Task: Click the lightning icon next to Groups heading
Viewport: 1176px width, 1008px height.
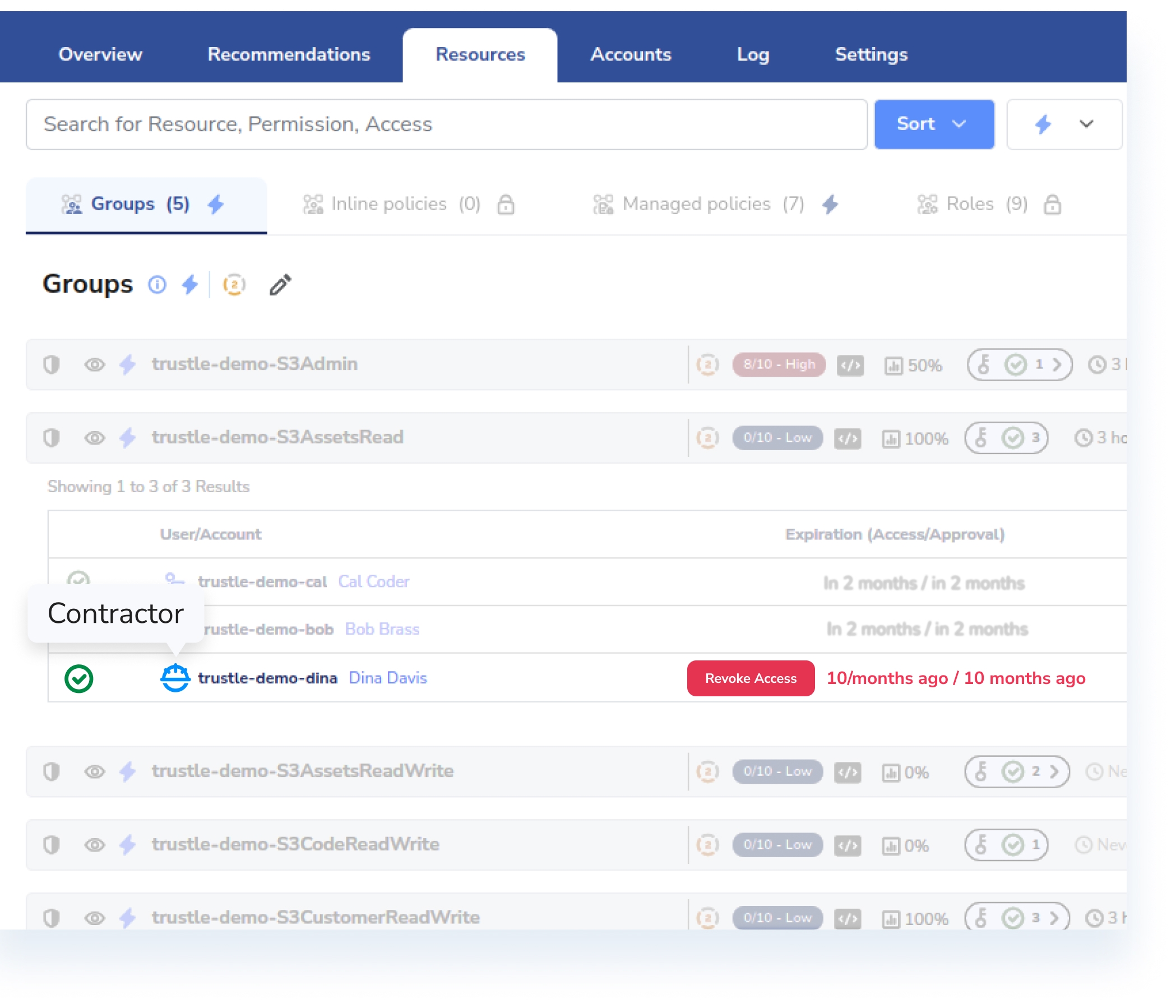Action: pyautogui.click(x=189, y=284)
